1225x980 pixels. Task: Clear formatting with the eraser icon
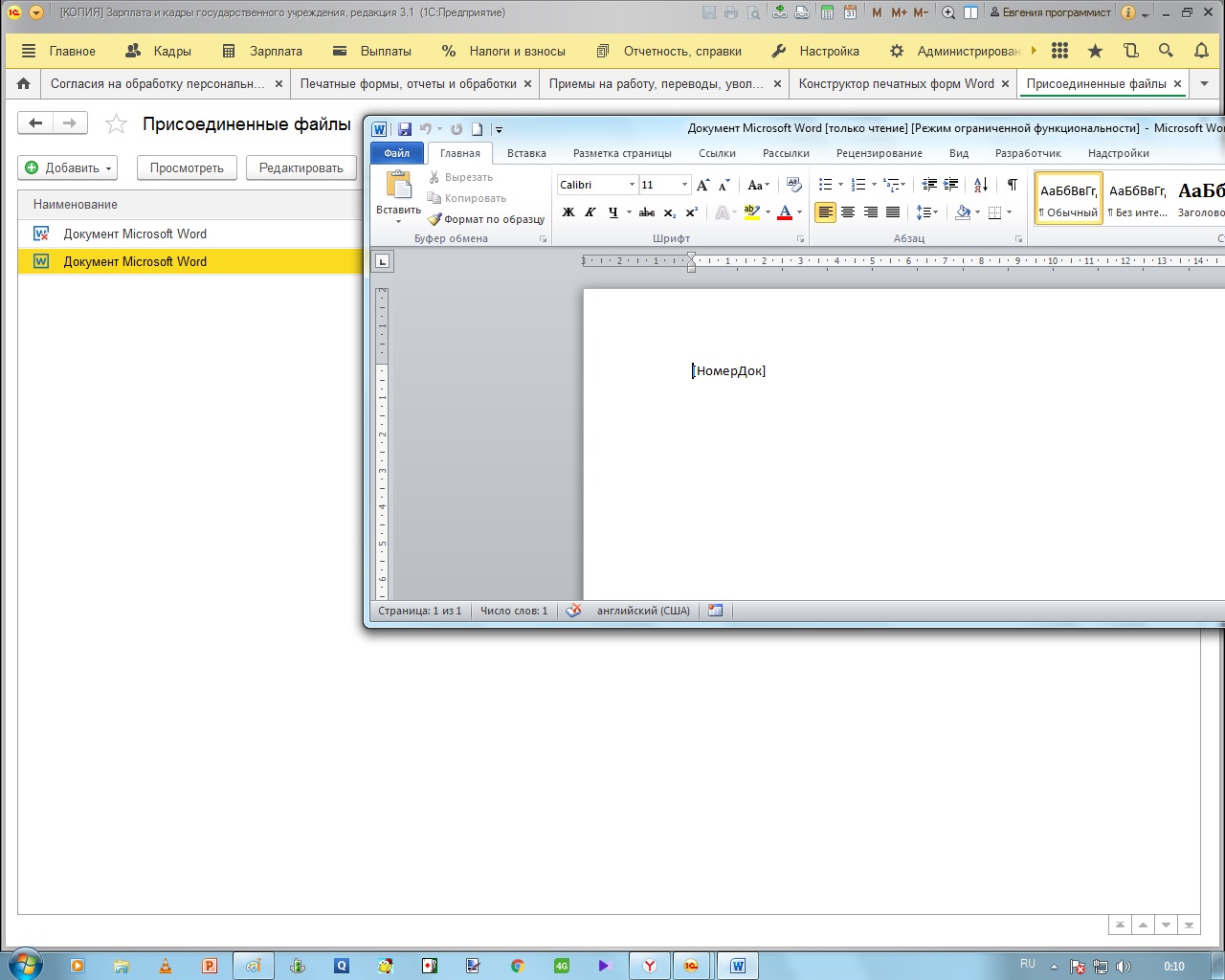[793, 185]
